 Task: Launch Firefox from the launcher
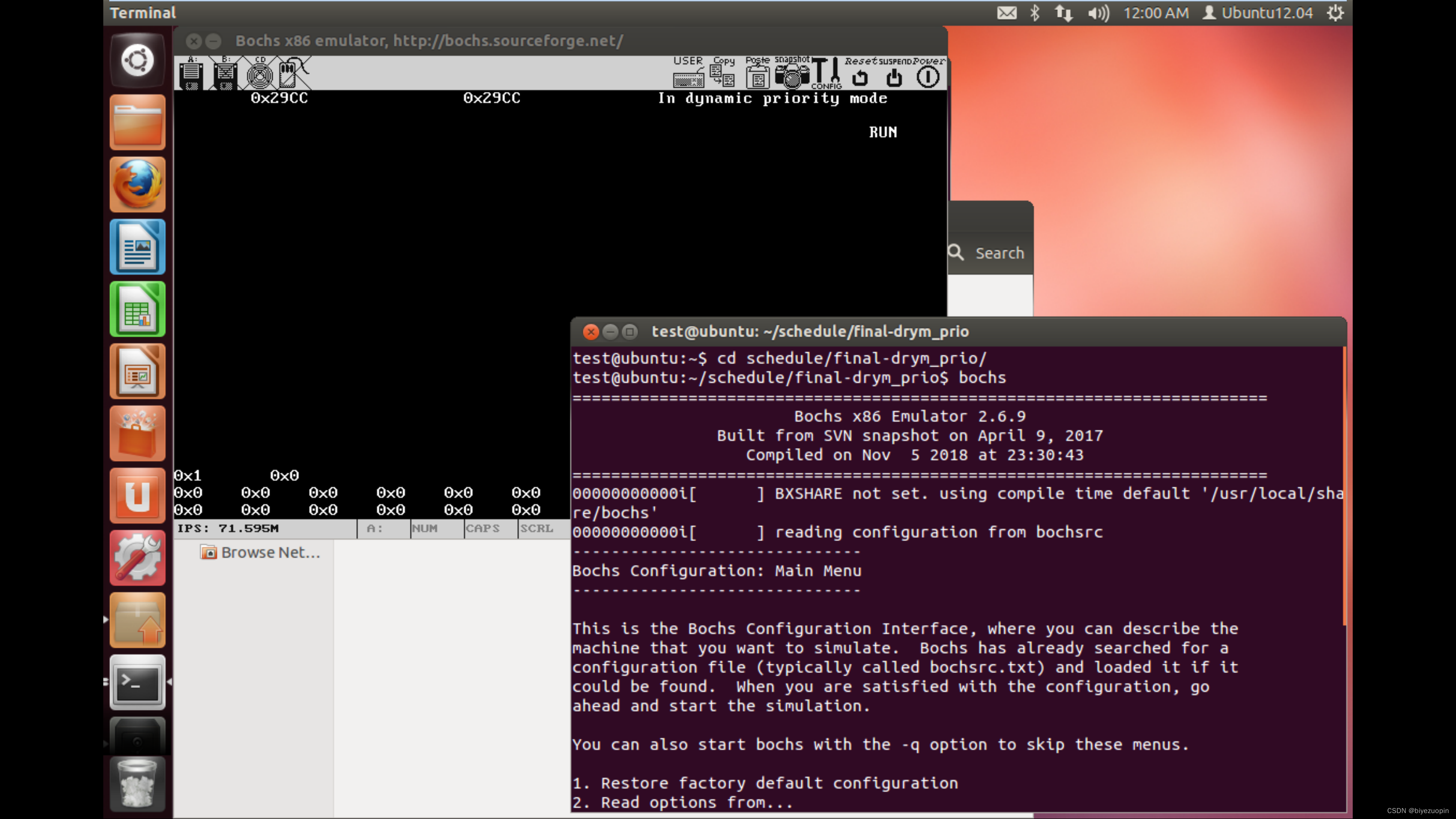coord(137,184)
